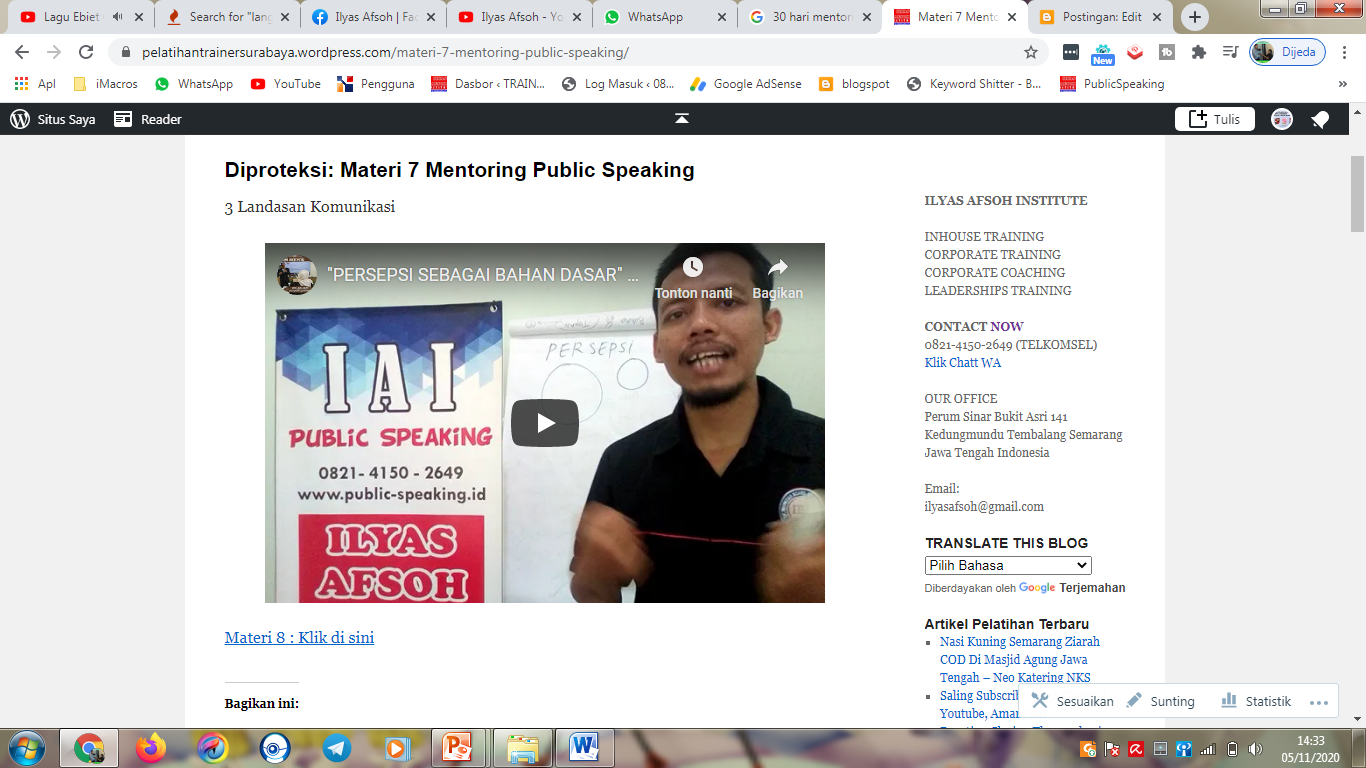
Task: Open Firefox from the taskbar
Action: 151,748
